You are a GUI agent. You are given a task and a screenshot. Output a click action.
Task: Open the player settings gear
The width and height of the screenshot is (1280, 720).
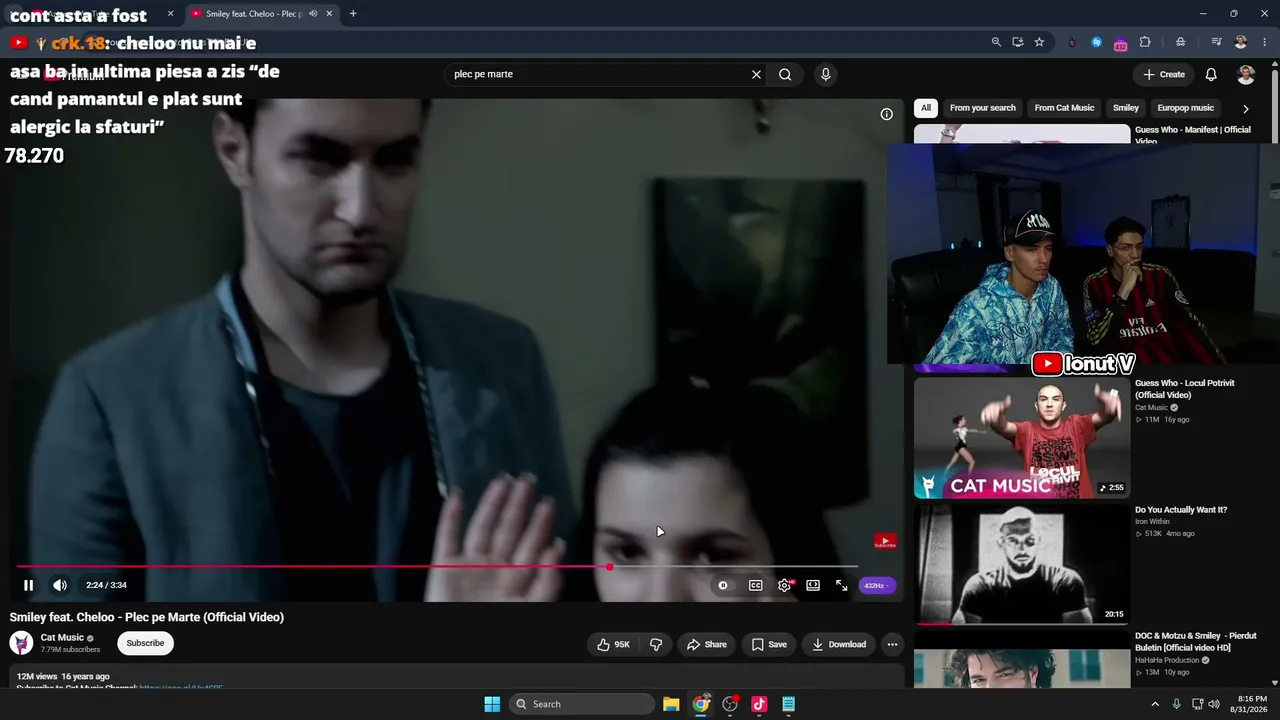pos(785,585)
